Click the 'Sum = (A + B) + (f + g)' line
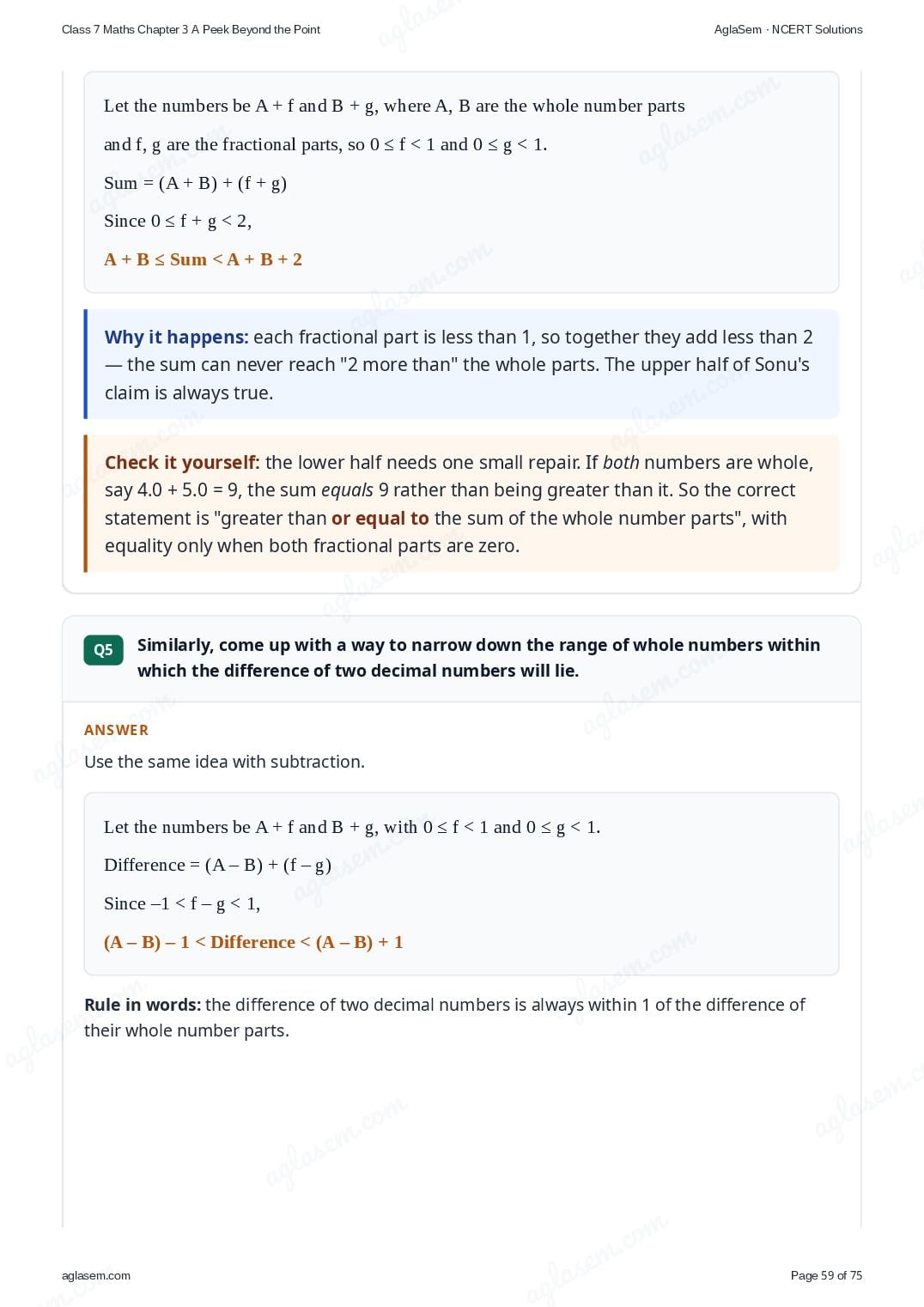 coord(195,183)
